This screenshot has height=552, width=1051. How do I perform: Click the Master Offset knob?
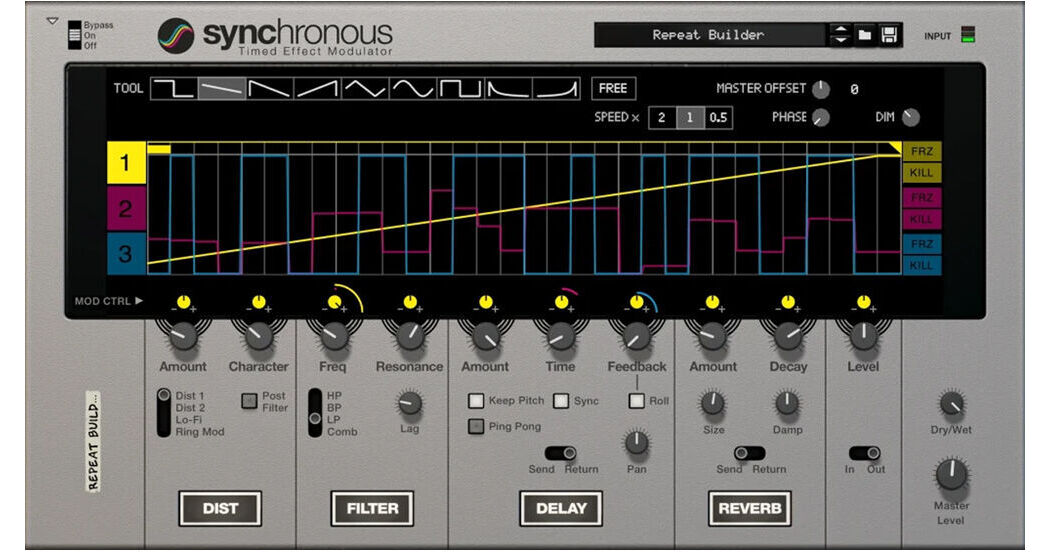coord(821,89)
